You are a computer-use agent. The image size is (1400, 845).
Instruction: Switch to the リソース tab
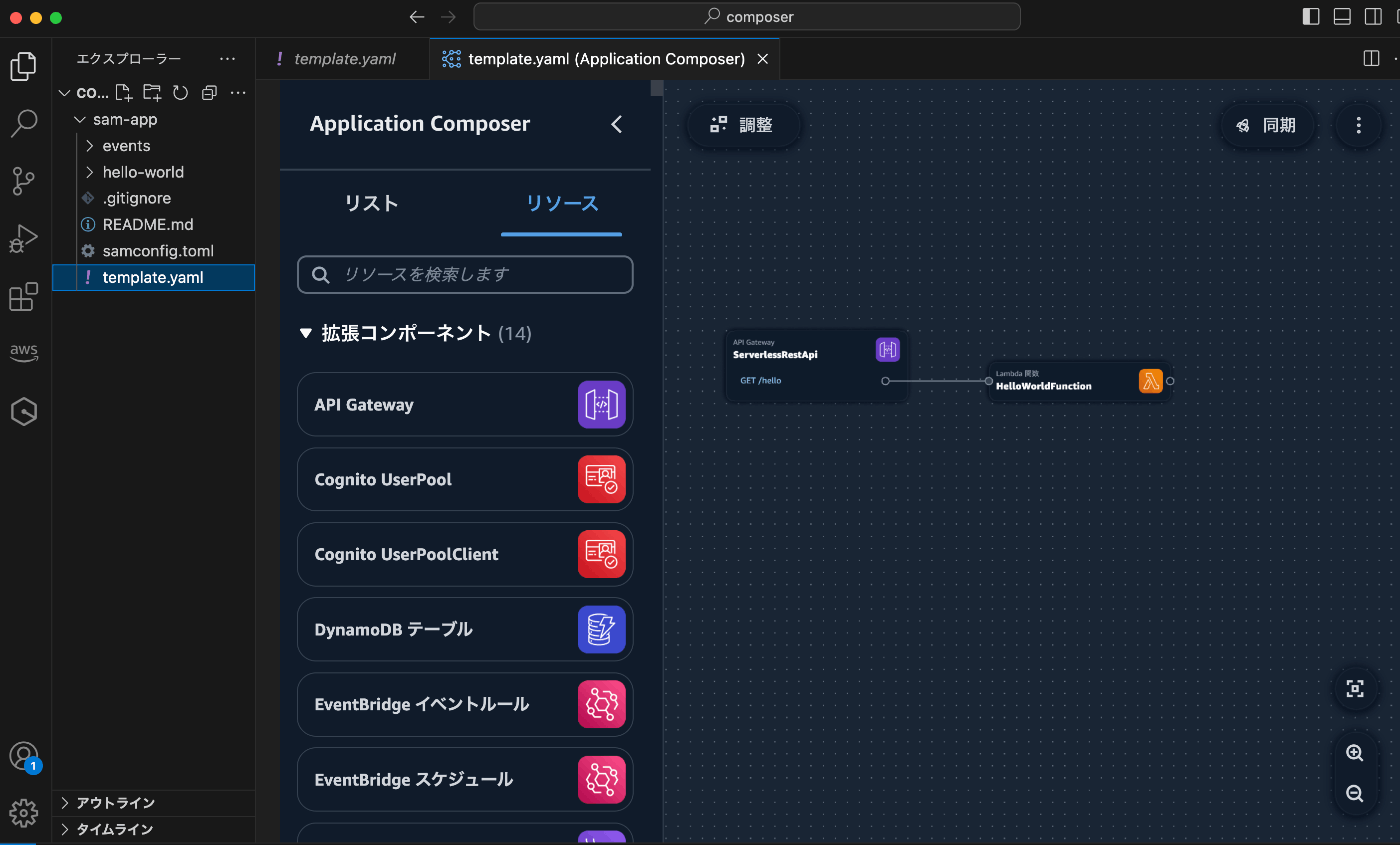(562, 203)
